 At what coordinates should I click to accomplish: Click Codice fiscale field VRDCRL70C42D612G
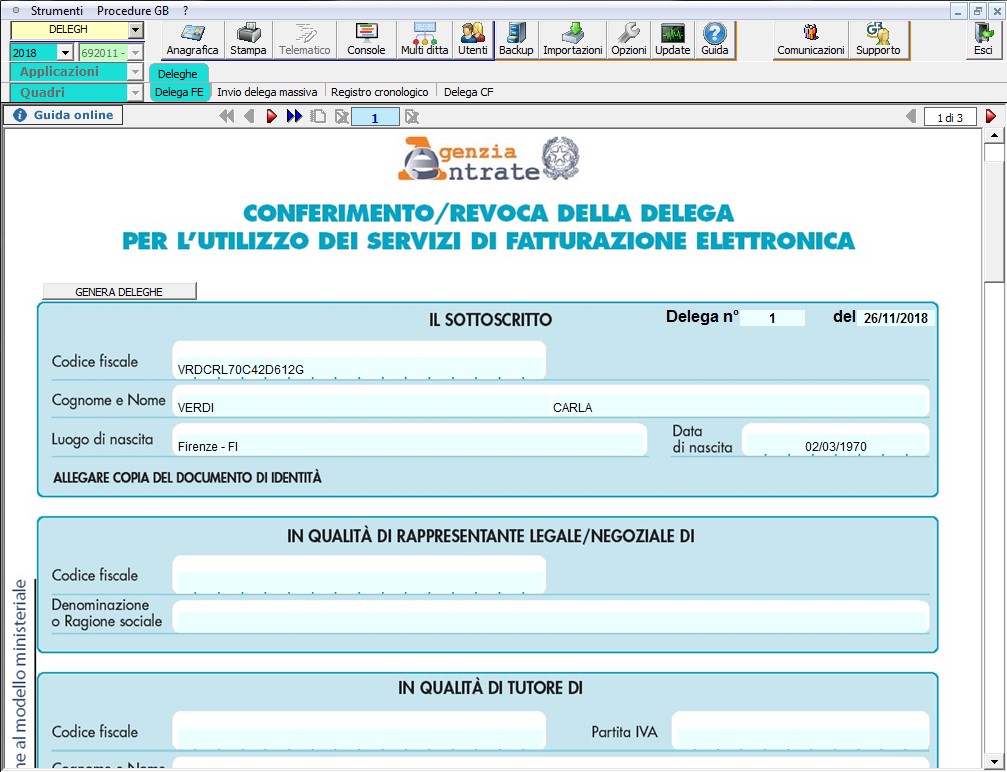pyautogui.click(x=358, y=362)
